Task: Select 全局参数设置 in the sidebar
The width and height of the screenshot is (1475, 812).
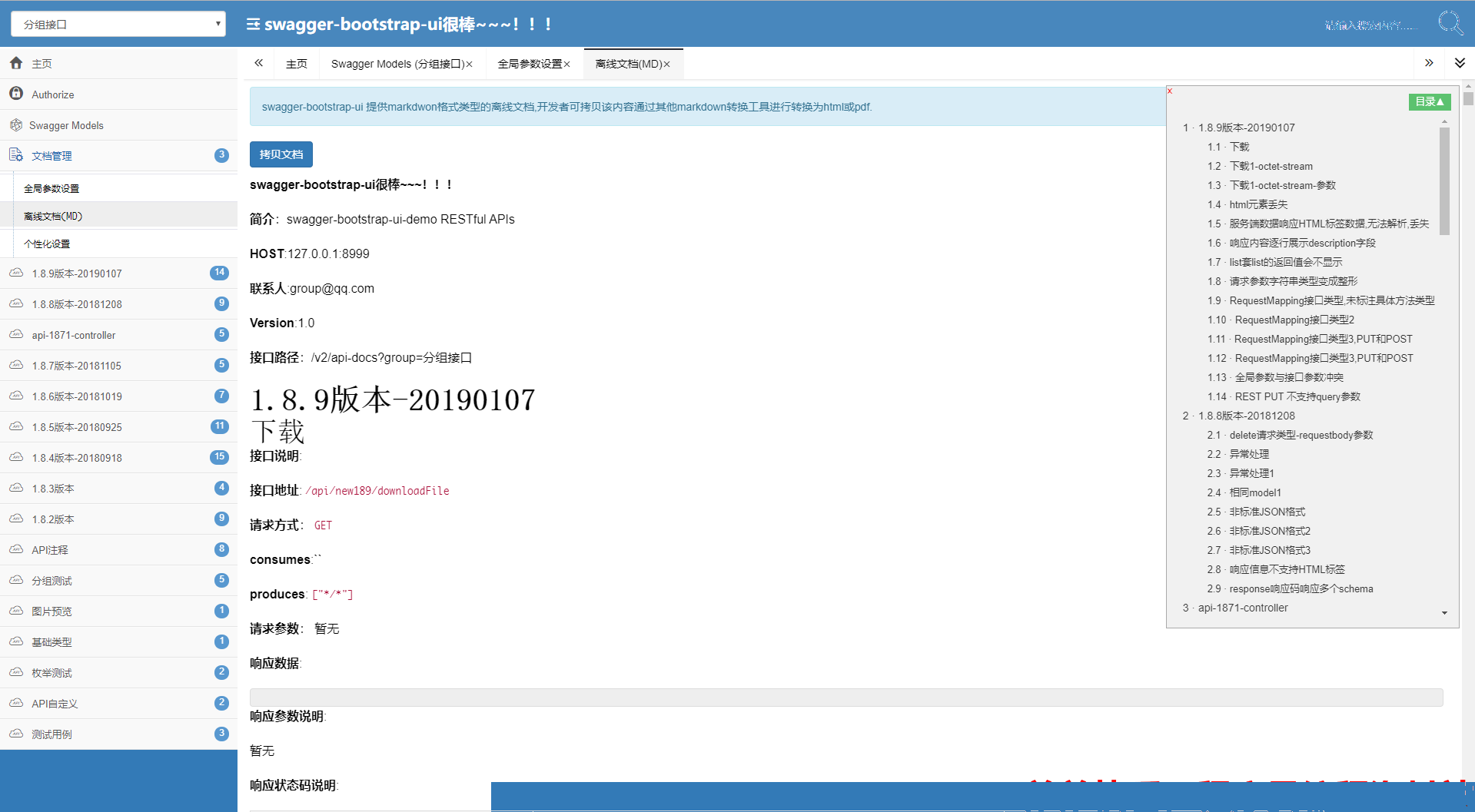Action: click(x=51, y=188)
